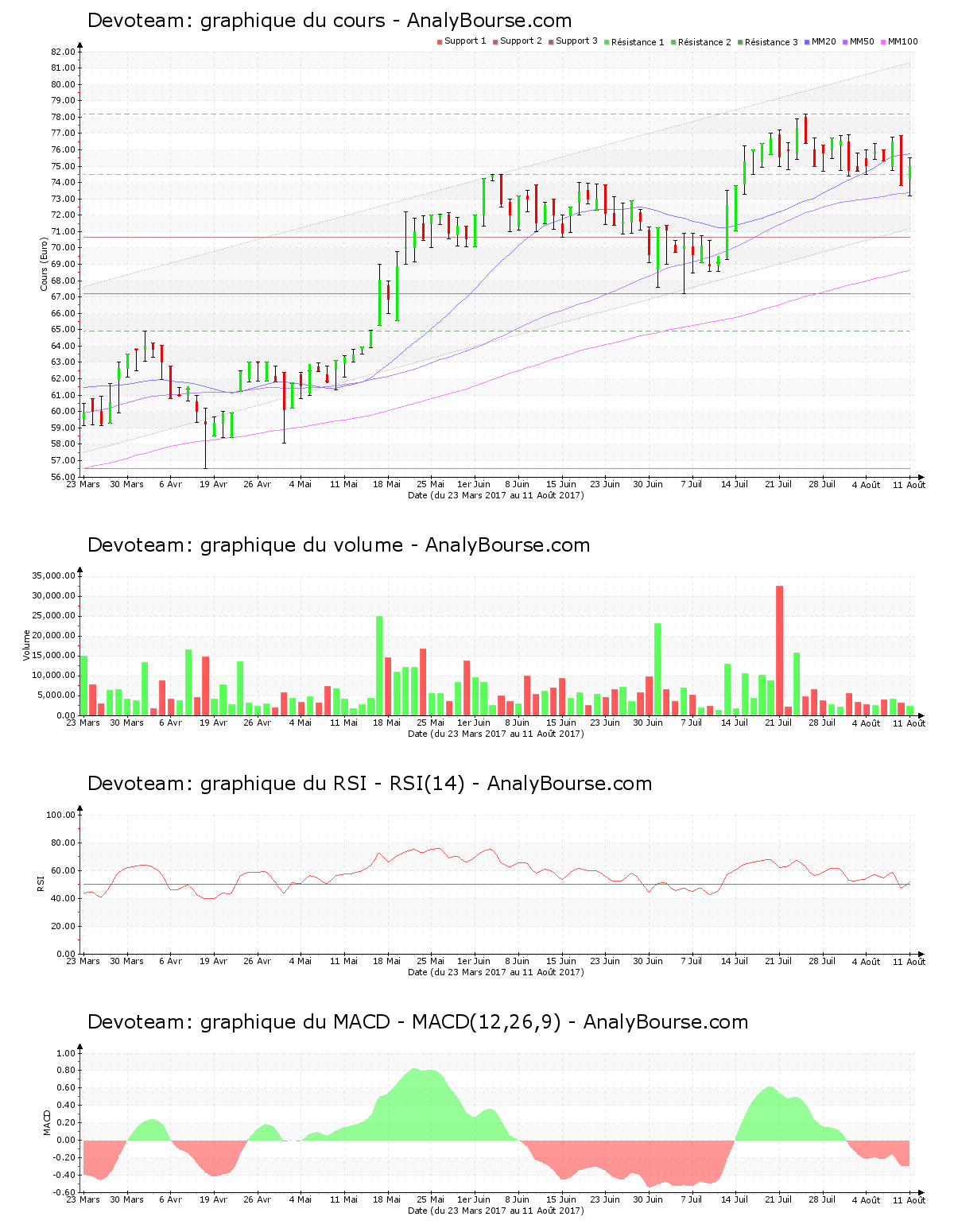Click the date caption under the RSI chart
The image size is (954, 1232).
[495, 972]
